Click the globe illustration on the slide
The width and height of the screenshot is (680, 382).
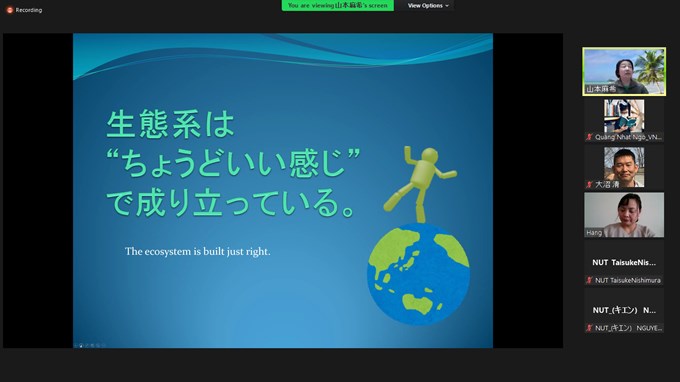pyautogui.click(x=418, y=274)
